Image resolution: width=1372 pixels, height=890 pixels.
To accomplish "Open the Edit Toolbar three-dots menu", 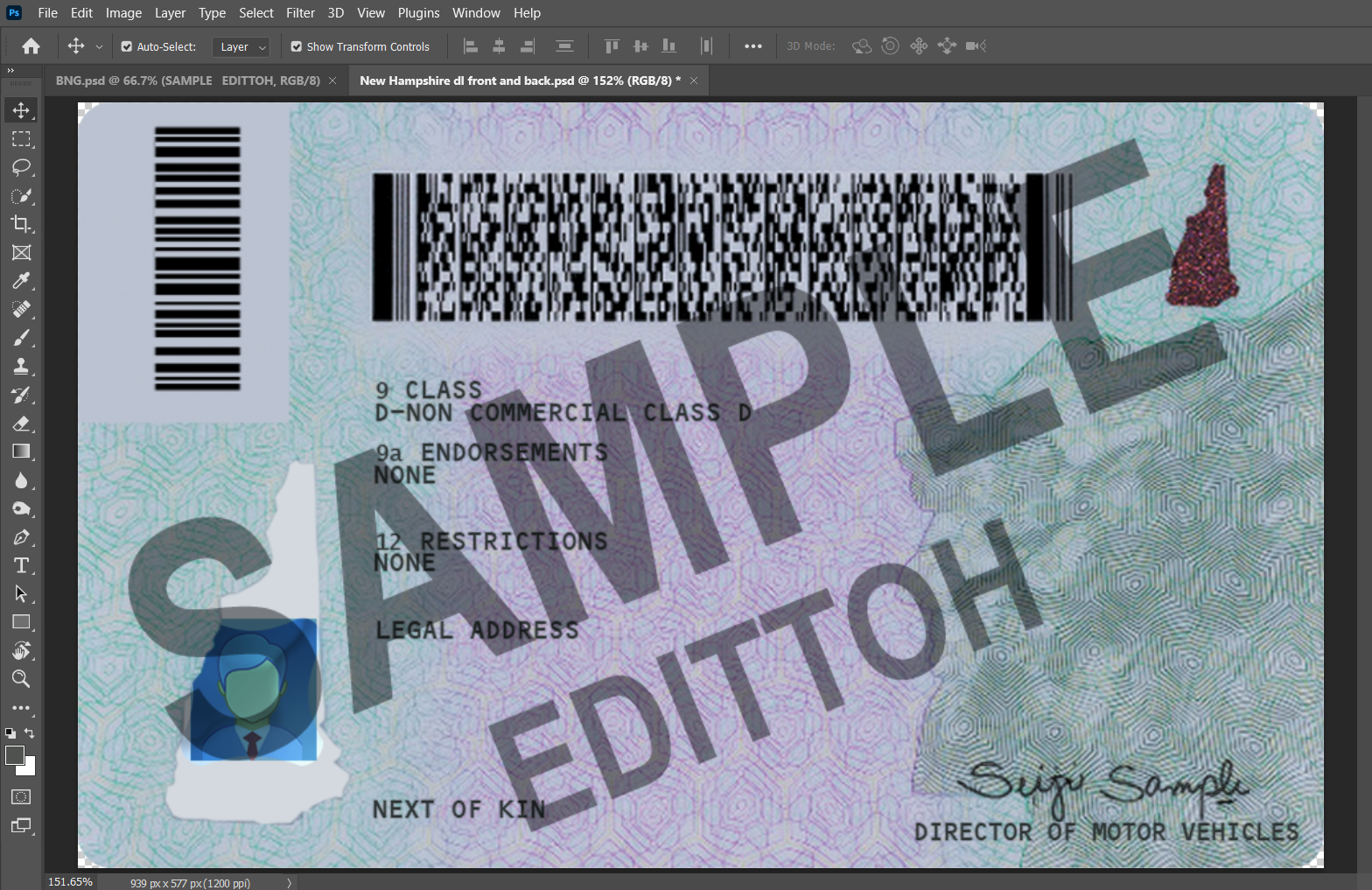I will pos(21,707).
